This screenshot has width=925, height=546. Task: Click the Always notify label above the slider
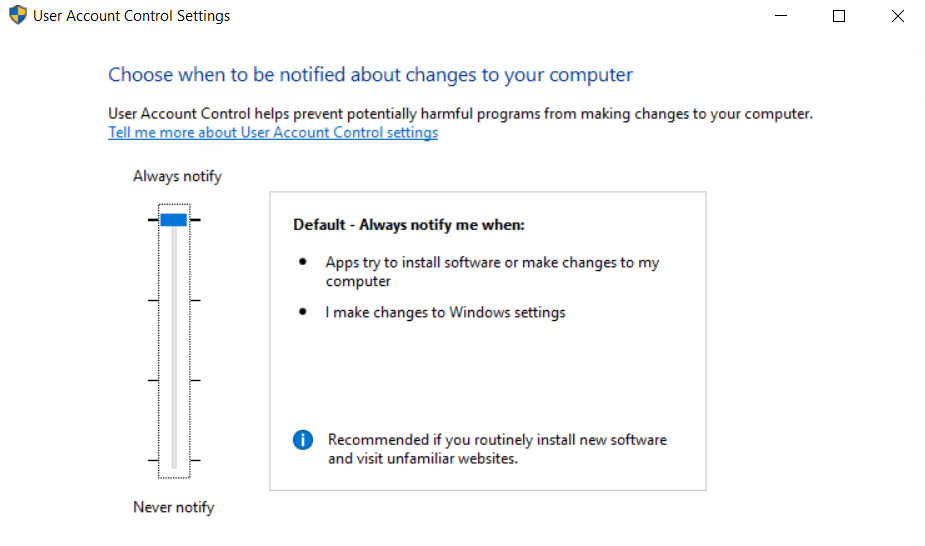[x=178, y=176]
